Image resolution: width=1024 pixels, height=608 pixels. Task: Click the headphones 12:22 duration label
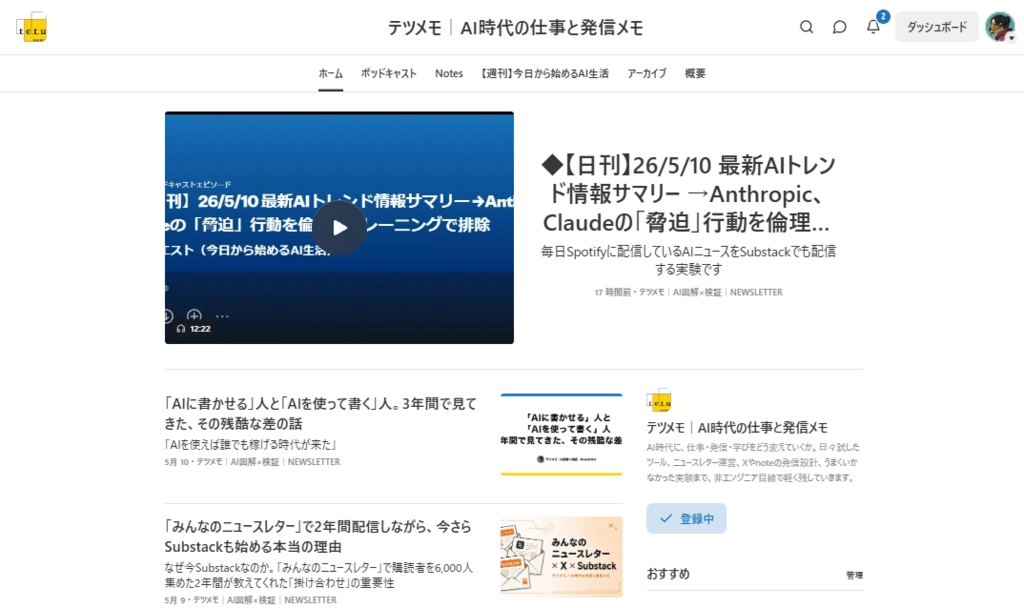(193, 328)
